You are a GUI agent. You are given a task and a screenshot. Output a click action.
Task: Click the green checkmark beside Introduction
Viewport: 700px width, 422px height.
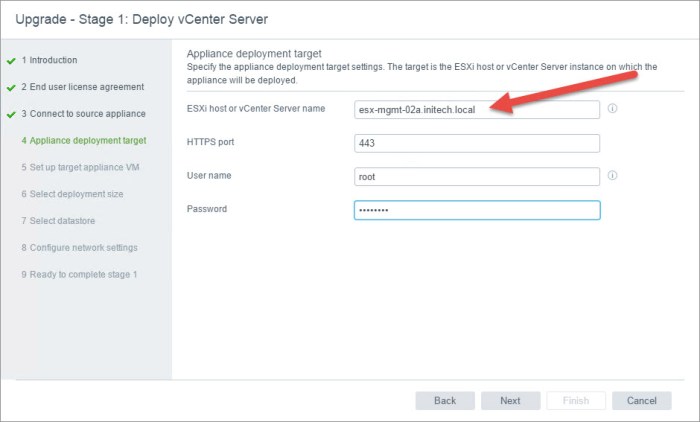point(11,61)
